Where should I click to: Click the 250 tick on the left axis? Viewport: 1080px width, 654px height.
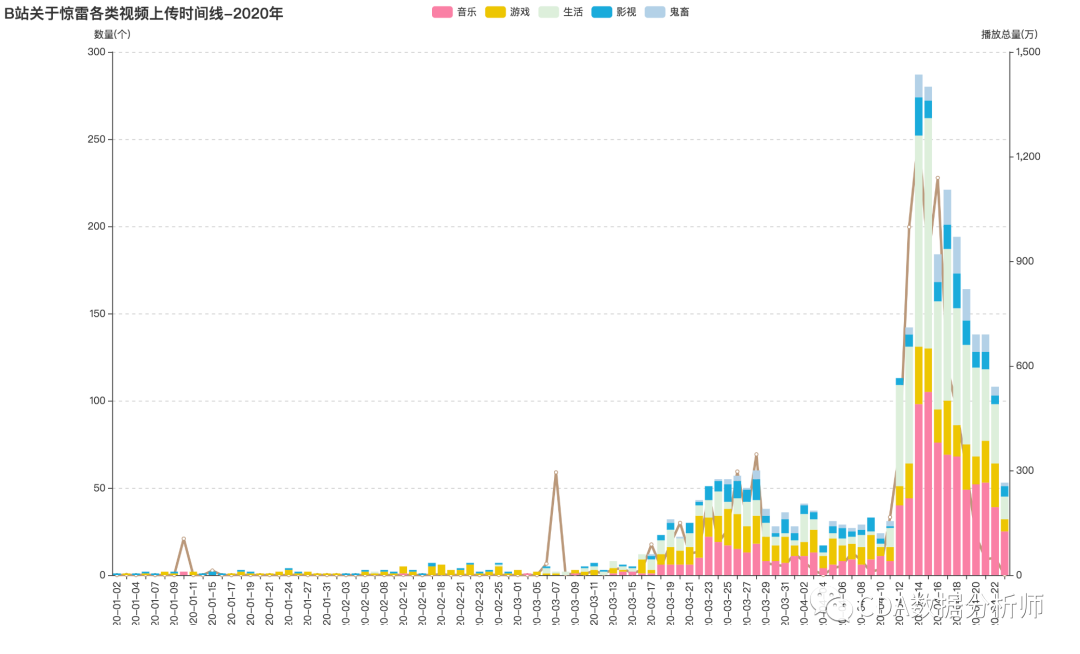(x=96, y=139)
